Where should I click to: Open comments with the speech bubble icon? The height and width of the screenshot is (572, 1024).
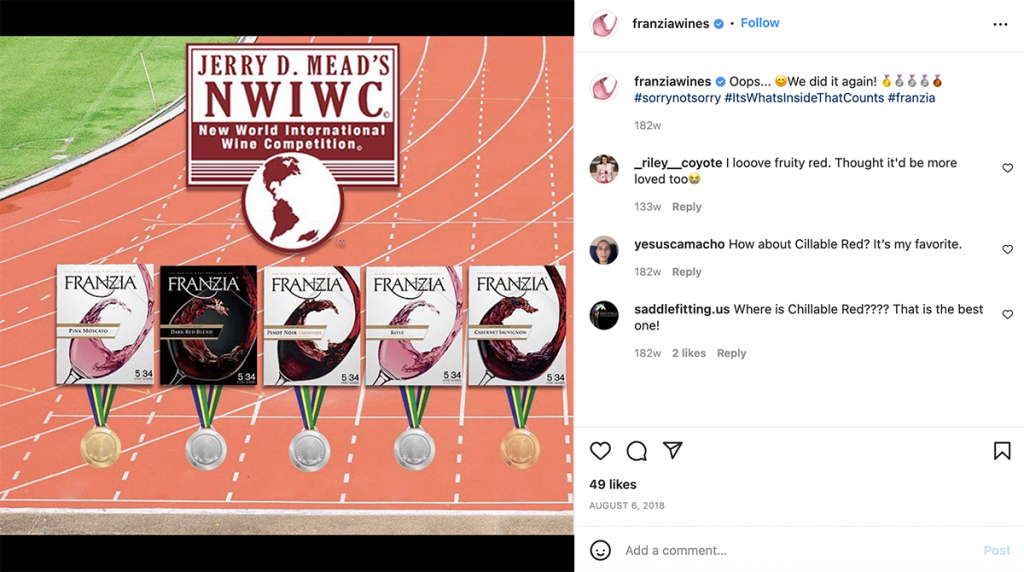tap(637, 451)
